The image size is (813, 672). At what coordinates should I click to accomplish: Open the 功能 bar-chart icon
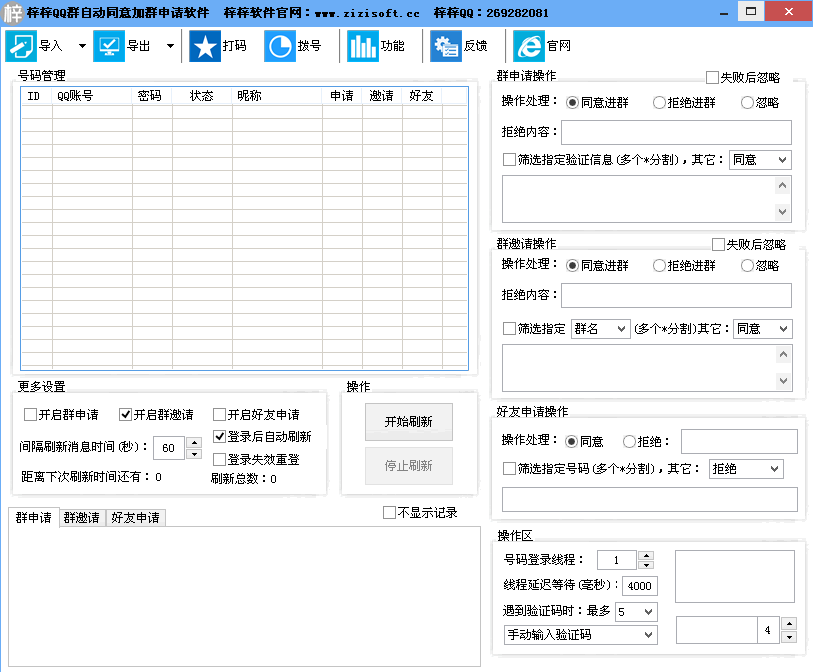pyautogui.click(x=362, y=46)
